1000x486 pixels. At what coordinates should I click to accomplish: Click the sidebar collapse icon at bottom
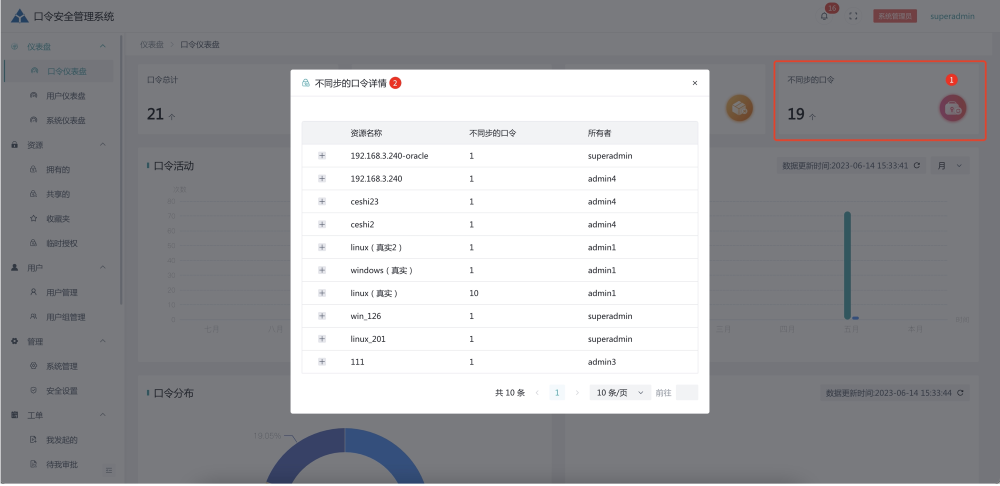pyautogui.click(x=109, y=469)
